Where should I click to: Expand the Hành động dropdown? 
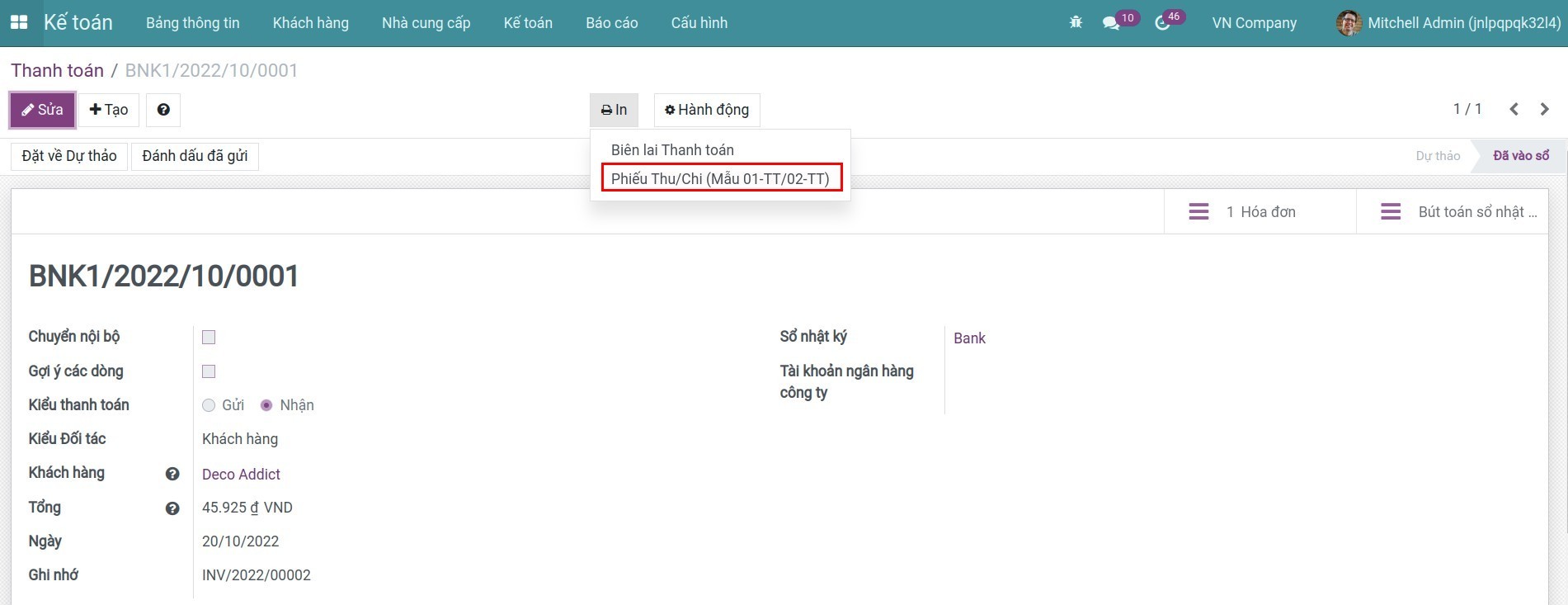(x=707, y=110)
